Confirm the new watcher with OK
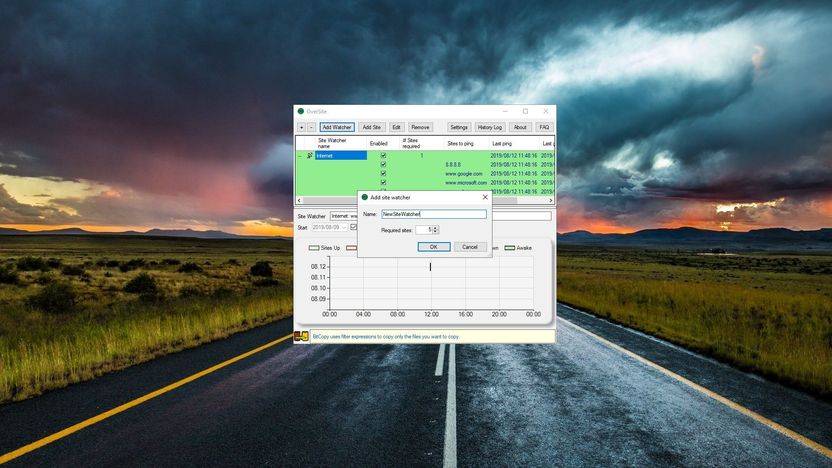The height and width of the screenshot is (468, 832). point(434,247)
